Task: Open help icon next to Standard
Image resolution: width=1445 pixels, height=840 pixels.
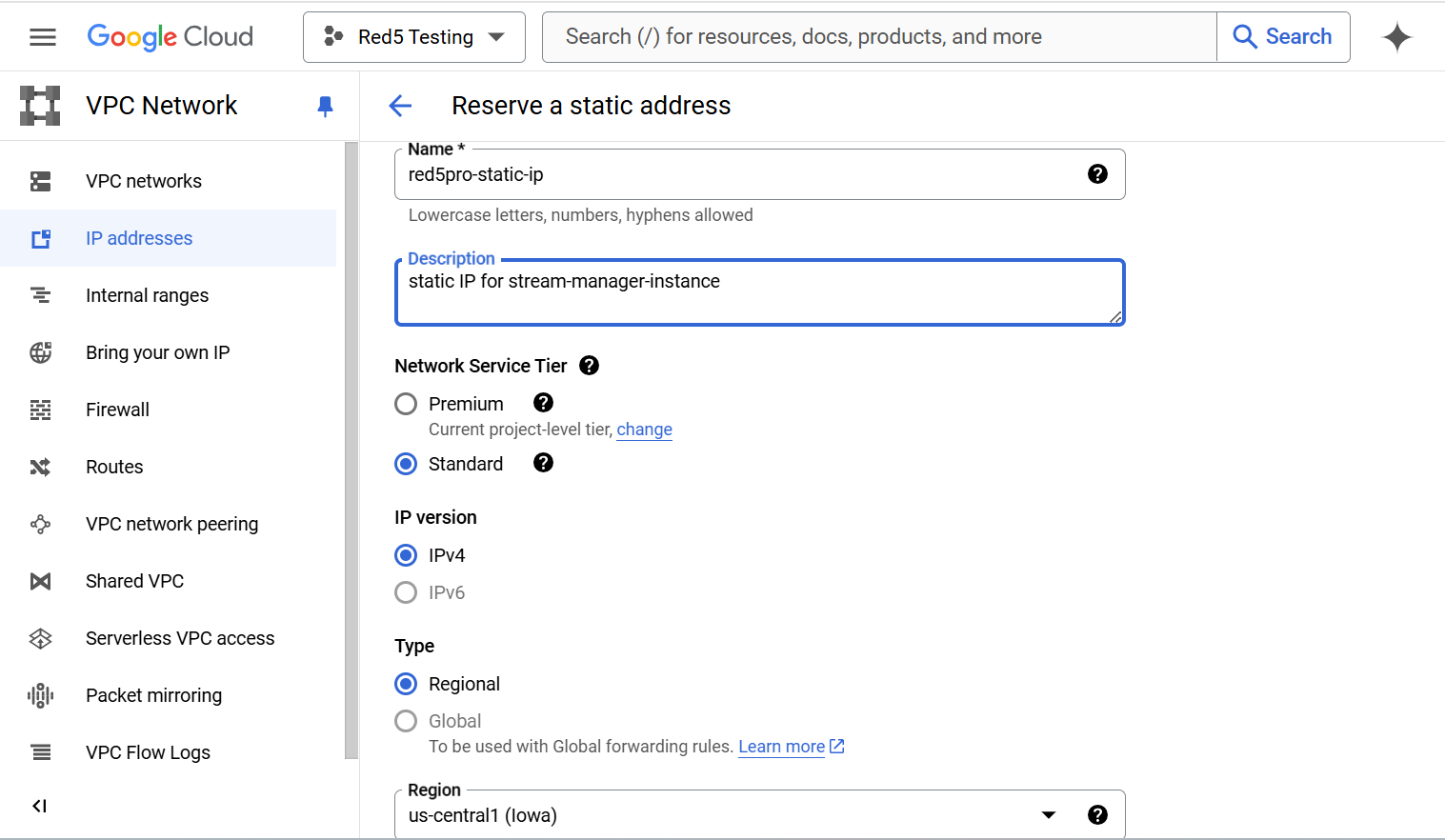Action: coord(543,463)
